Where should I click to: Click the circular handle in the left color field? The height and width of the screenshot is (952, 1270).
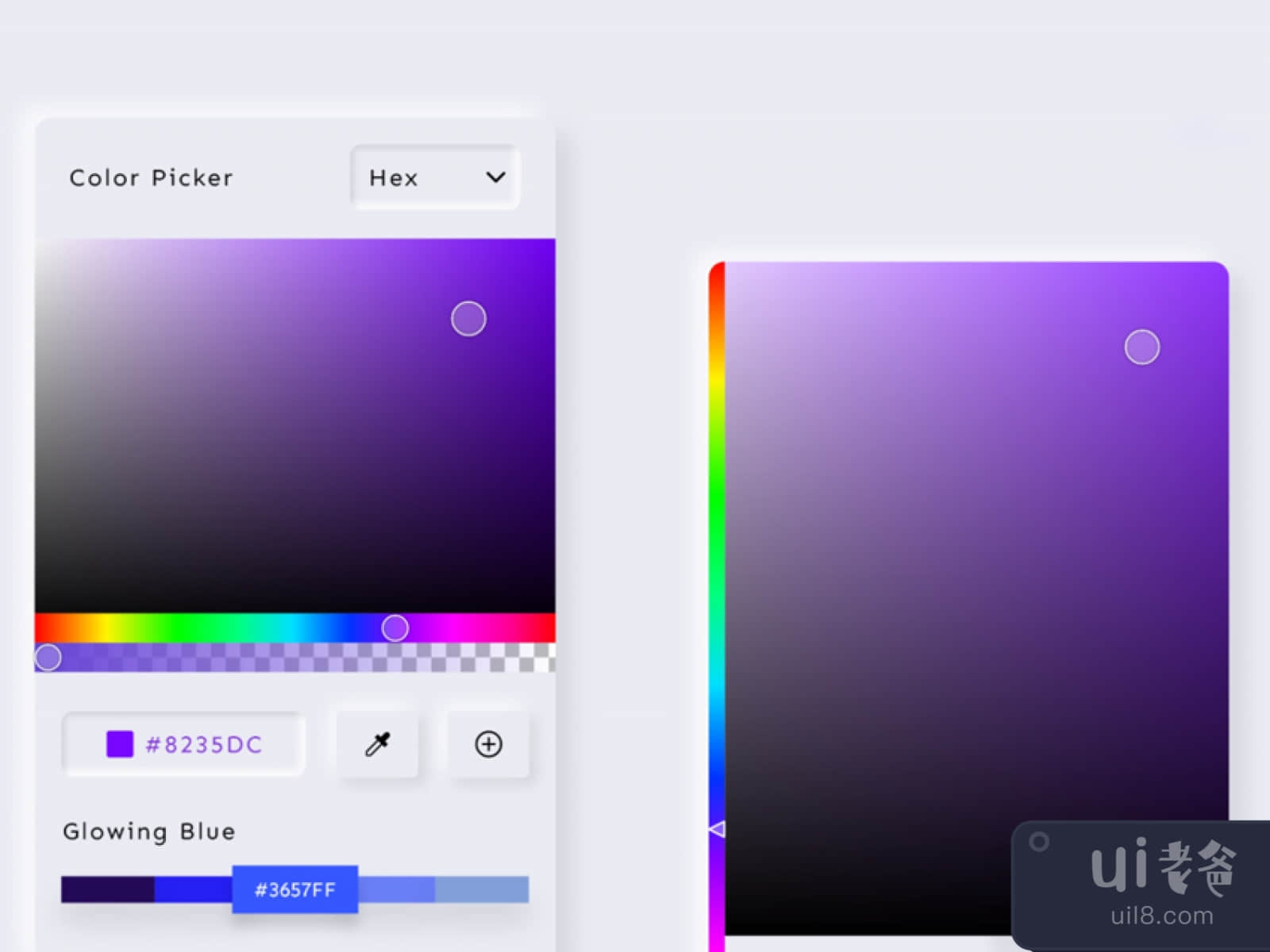point(468,319)
